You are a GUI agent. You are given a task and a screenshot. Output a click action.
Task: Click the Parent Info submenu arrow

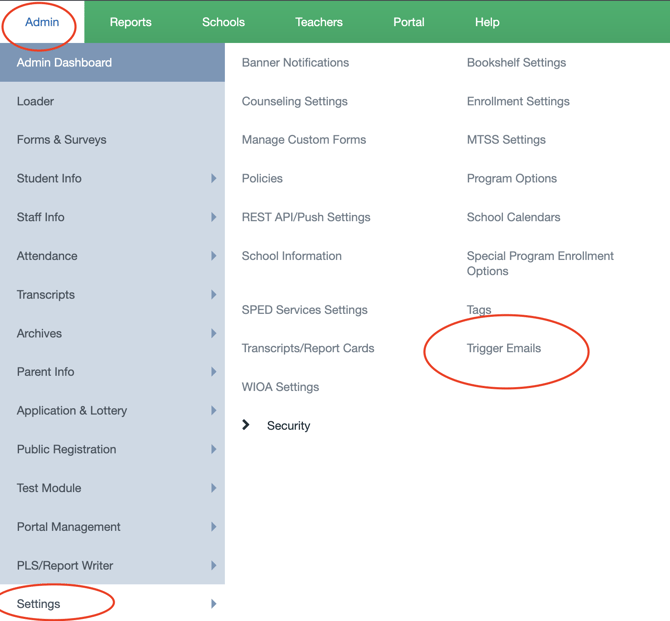click(x=213, y=372)
